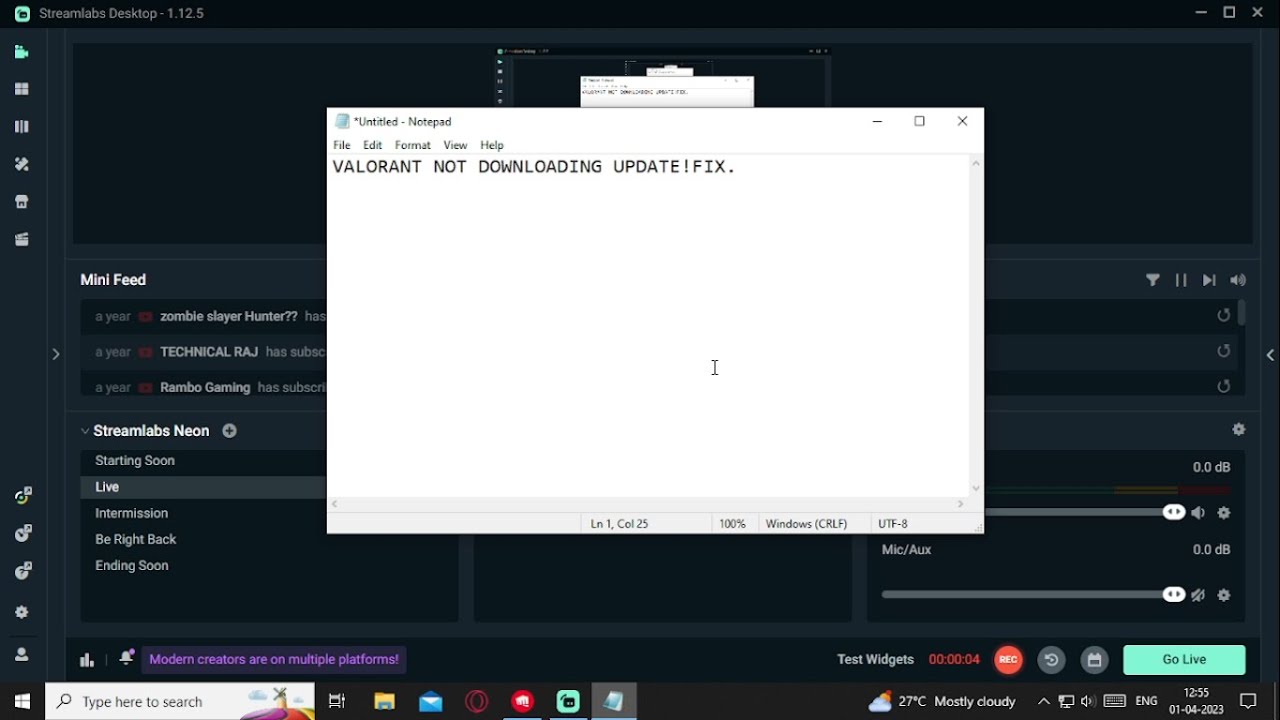
Task: Open the Windows Start menu
Action: [x=22, y=701]
